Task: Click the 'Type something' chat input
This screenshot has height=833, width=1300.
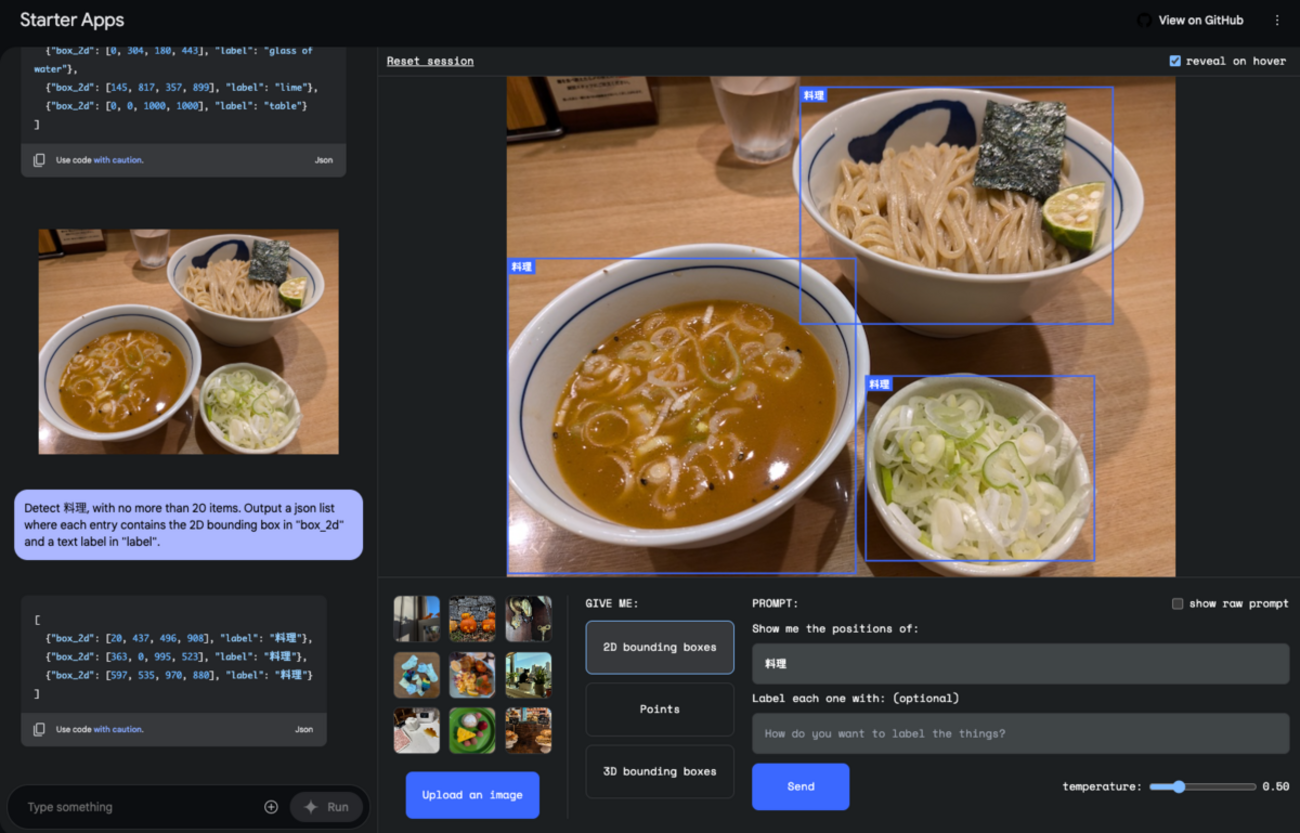Action: (x=140, y=807)
